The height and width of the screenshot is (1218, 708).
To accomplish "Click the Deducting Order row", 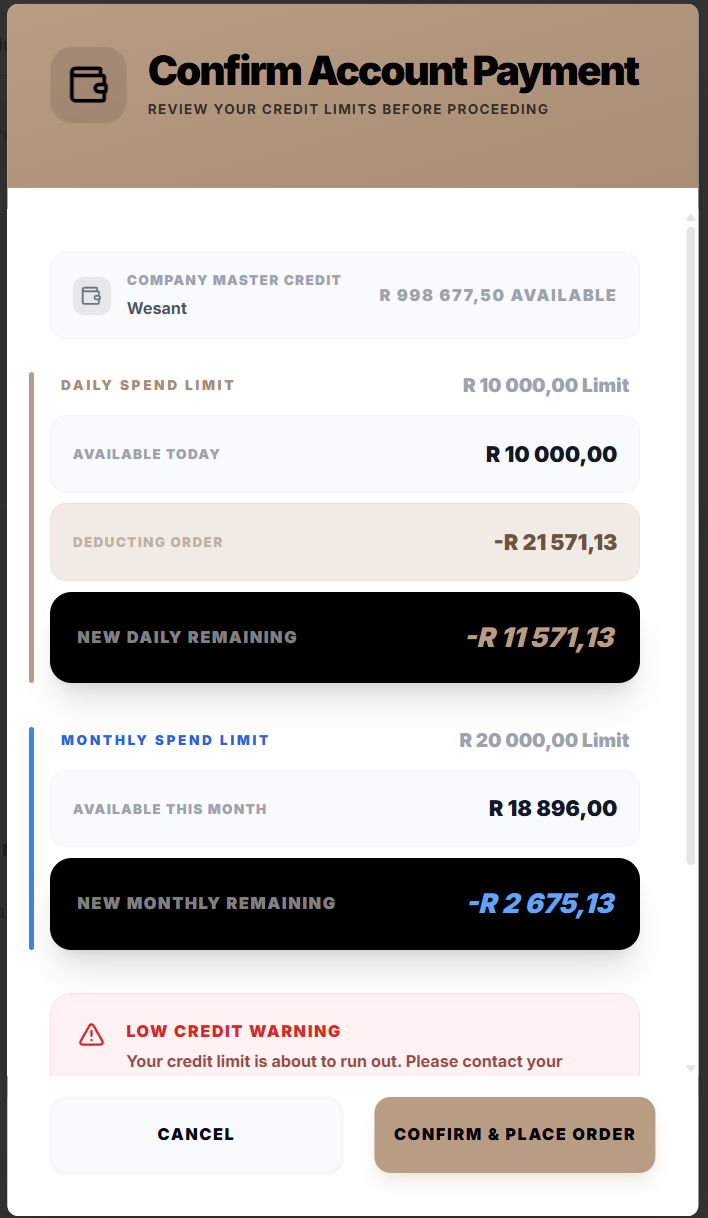I will [x=344, y=542].
